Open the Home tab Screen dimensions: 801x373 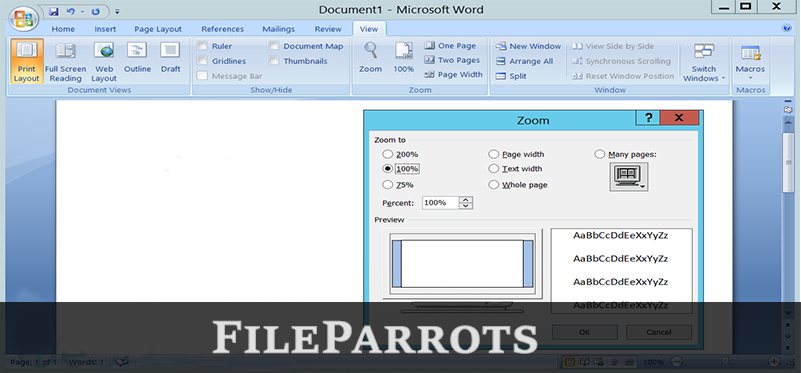point(63,29)
